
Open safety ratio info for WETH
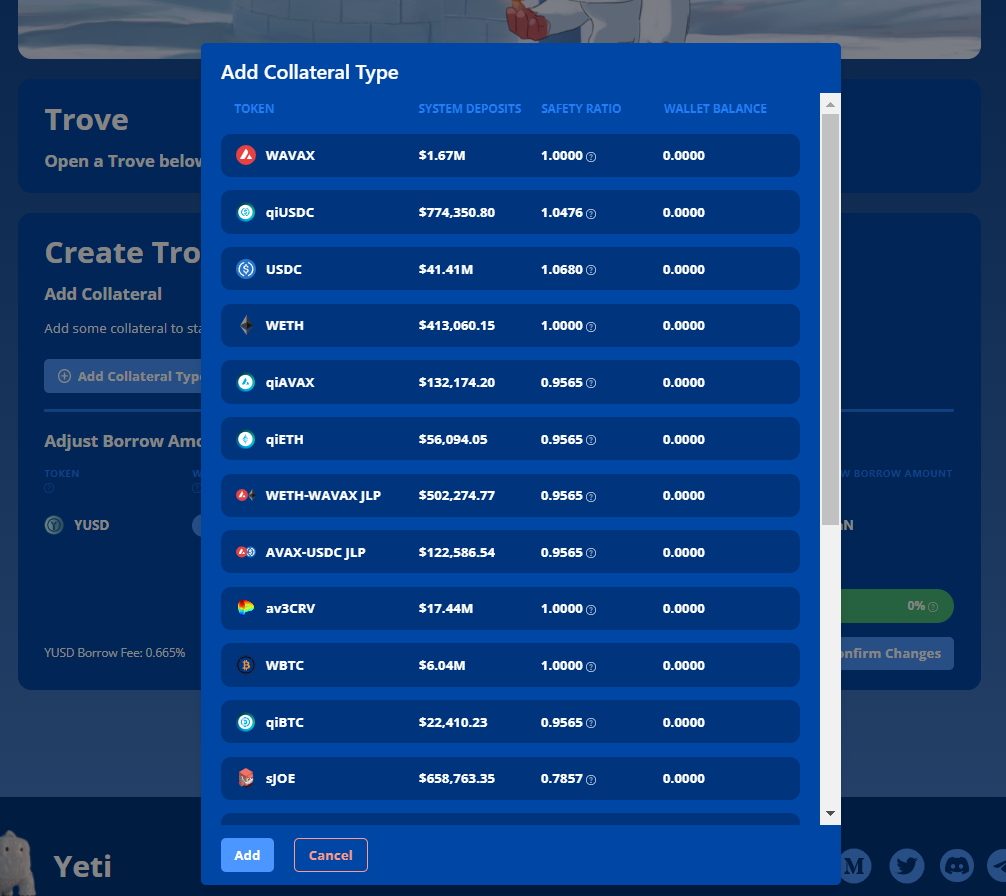tap(591, 327)
